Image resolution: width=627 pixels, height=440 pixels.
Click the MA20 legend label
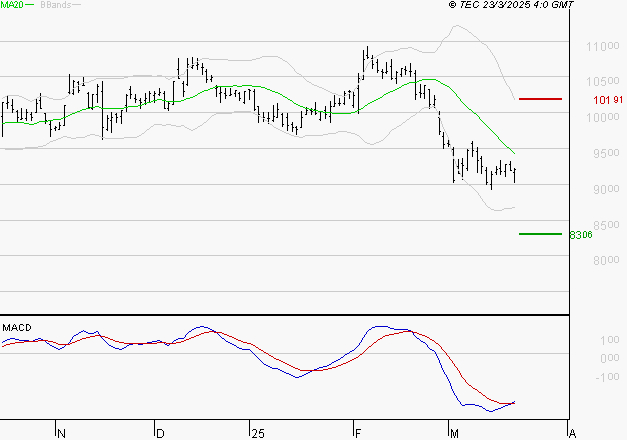(x=12, y=5)
